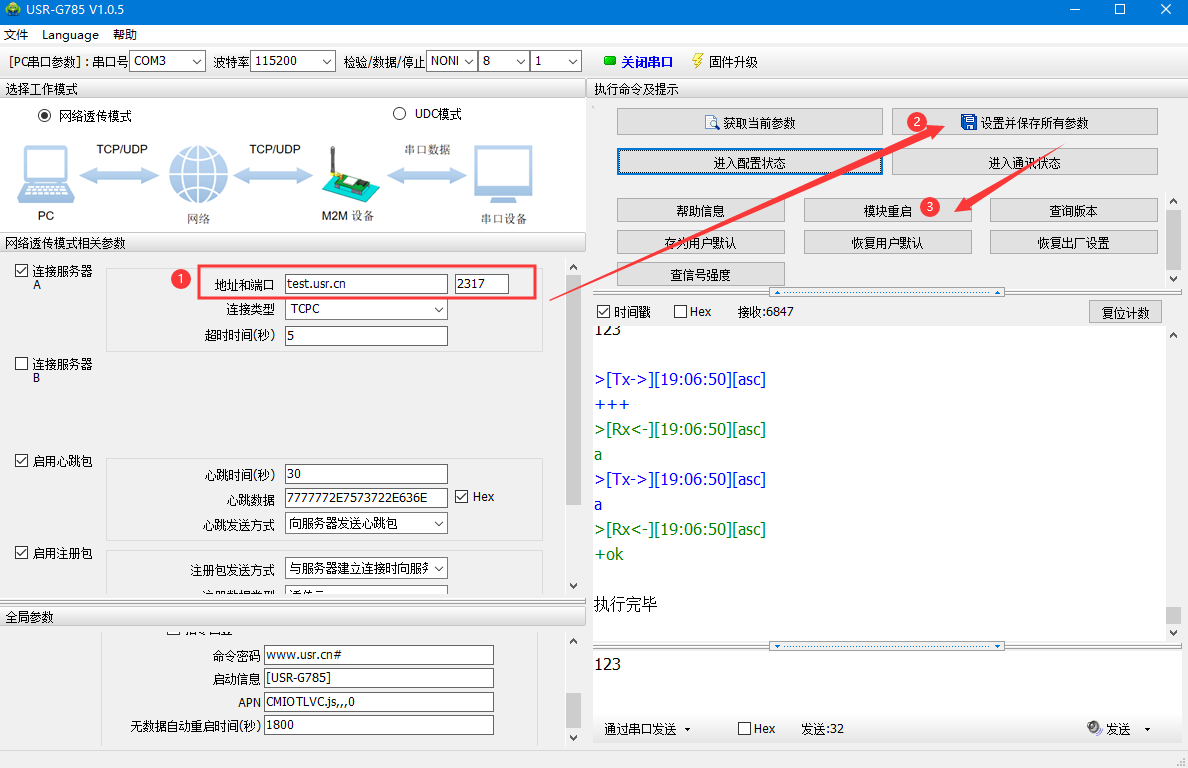
Task: Open the 文件 menu
Action: click(x=16, y=35)
